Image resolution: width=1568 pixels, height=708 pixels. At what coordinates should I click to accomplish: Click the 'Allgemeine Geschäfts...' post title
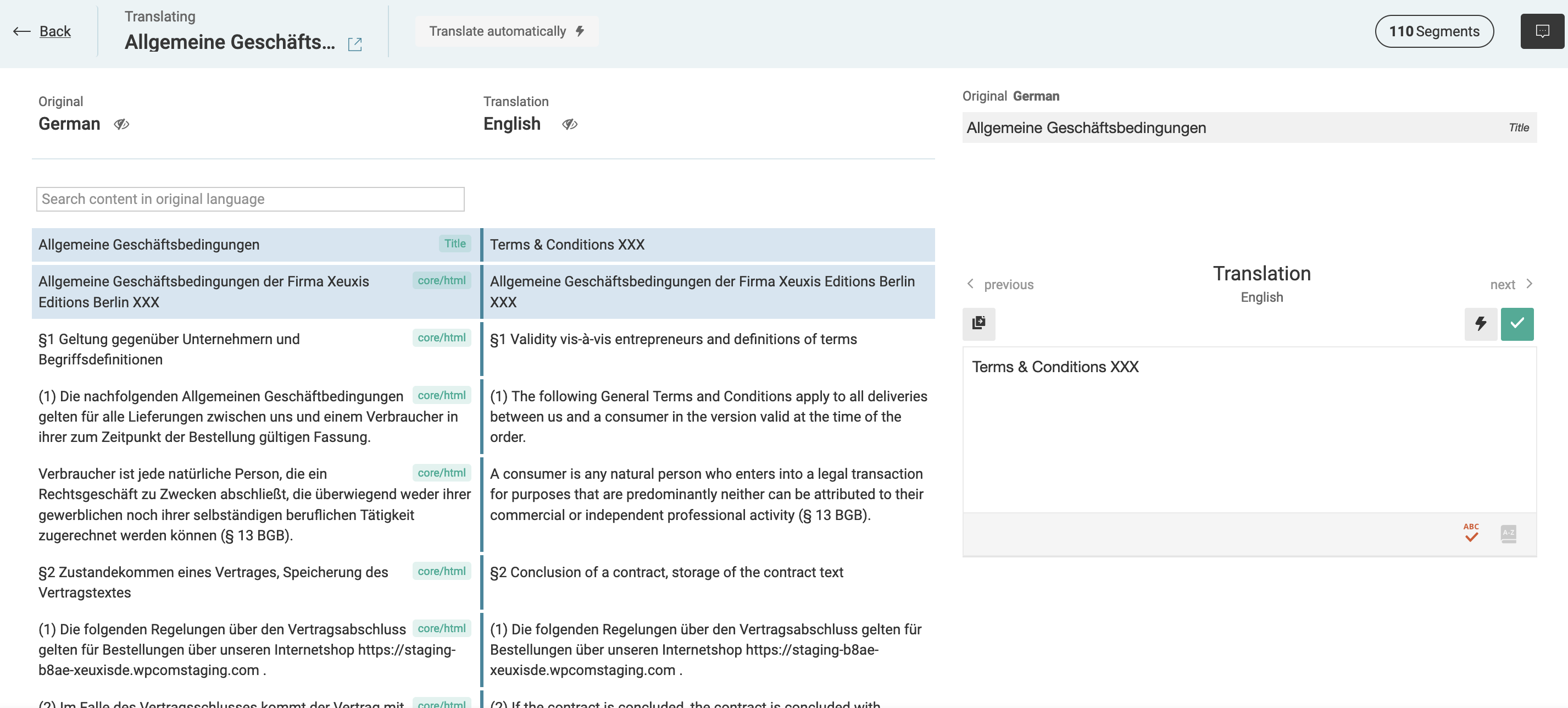(x=230, y=42)
